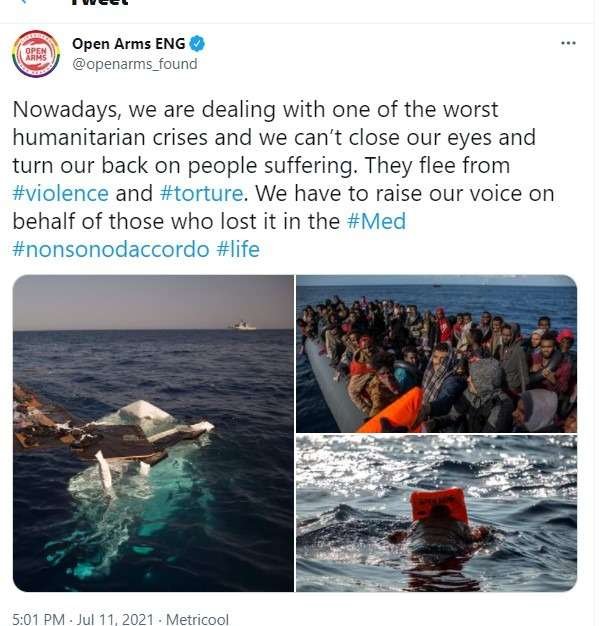The image size is (602, 626).
Task: Click the blue verified badge
Action: 197,44
